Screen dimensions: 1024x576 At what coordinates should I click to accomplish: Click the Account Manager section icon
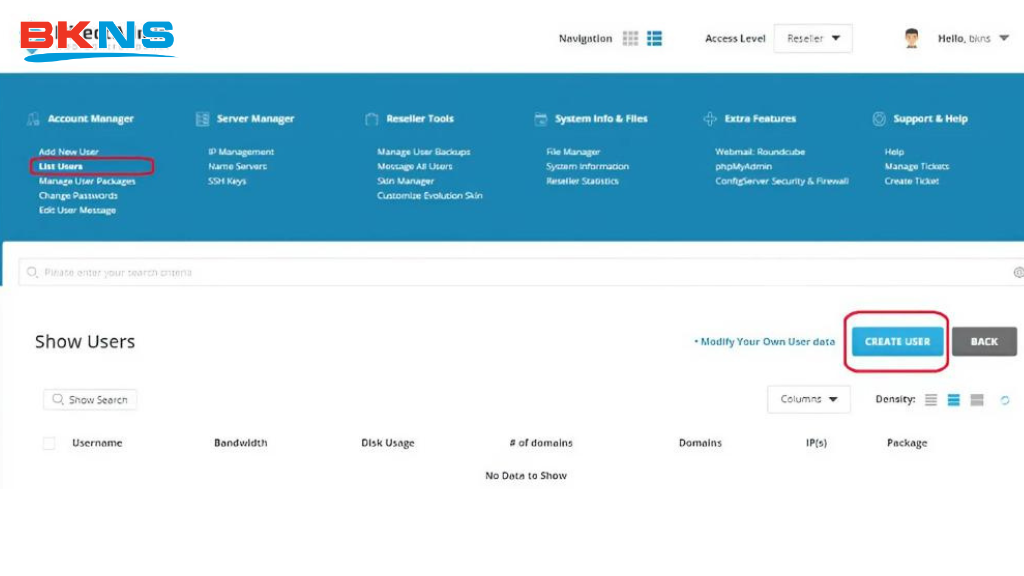(x=33, y=119)
